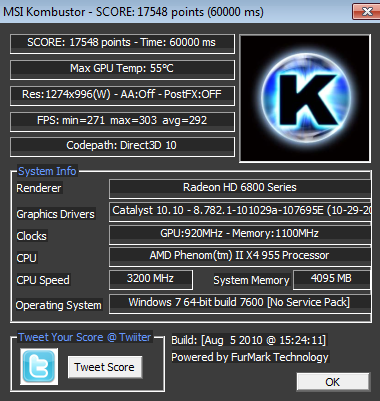Image resolution: width=380 pixels, height=401 pixels.
Task: Click the GPU and Memory clocks field
Action: [240, 235]
